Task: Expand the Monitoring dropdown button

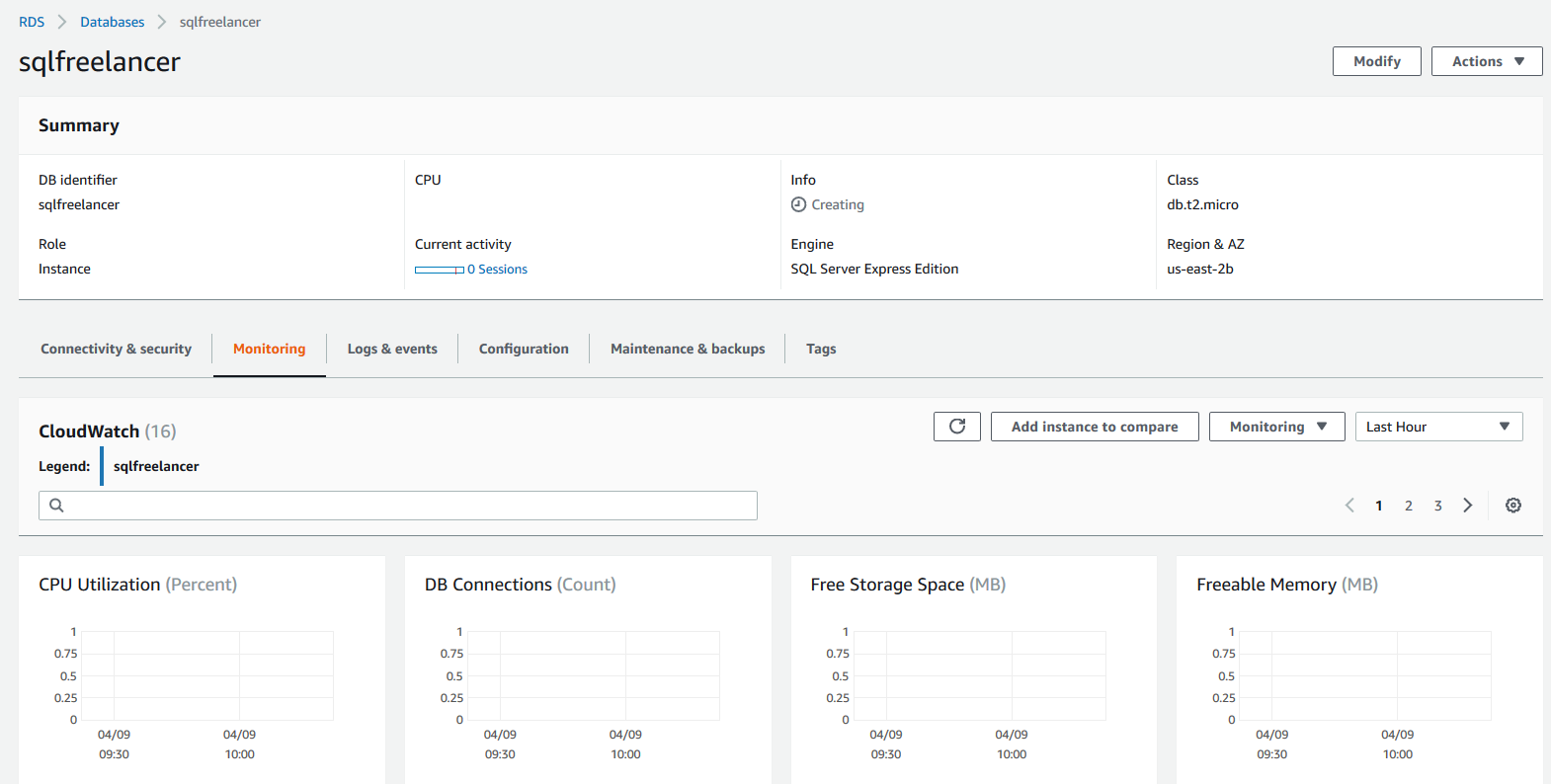Action: [1276, 427]
